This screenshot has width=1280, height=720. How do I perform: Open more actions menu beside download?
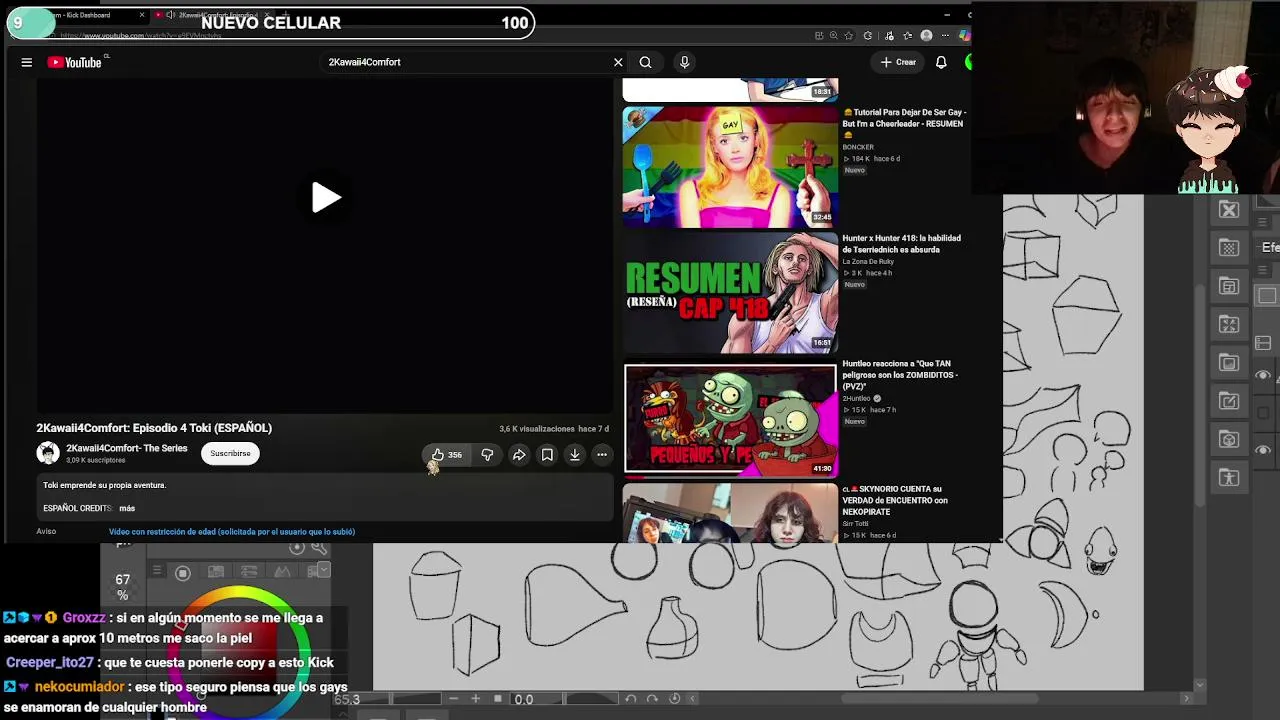coord(602,455)
